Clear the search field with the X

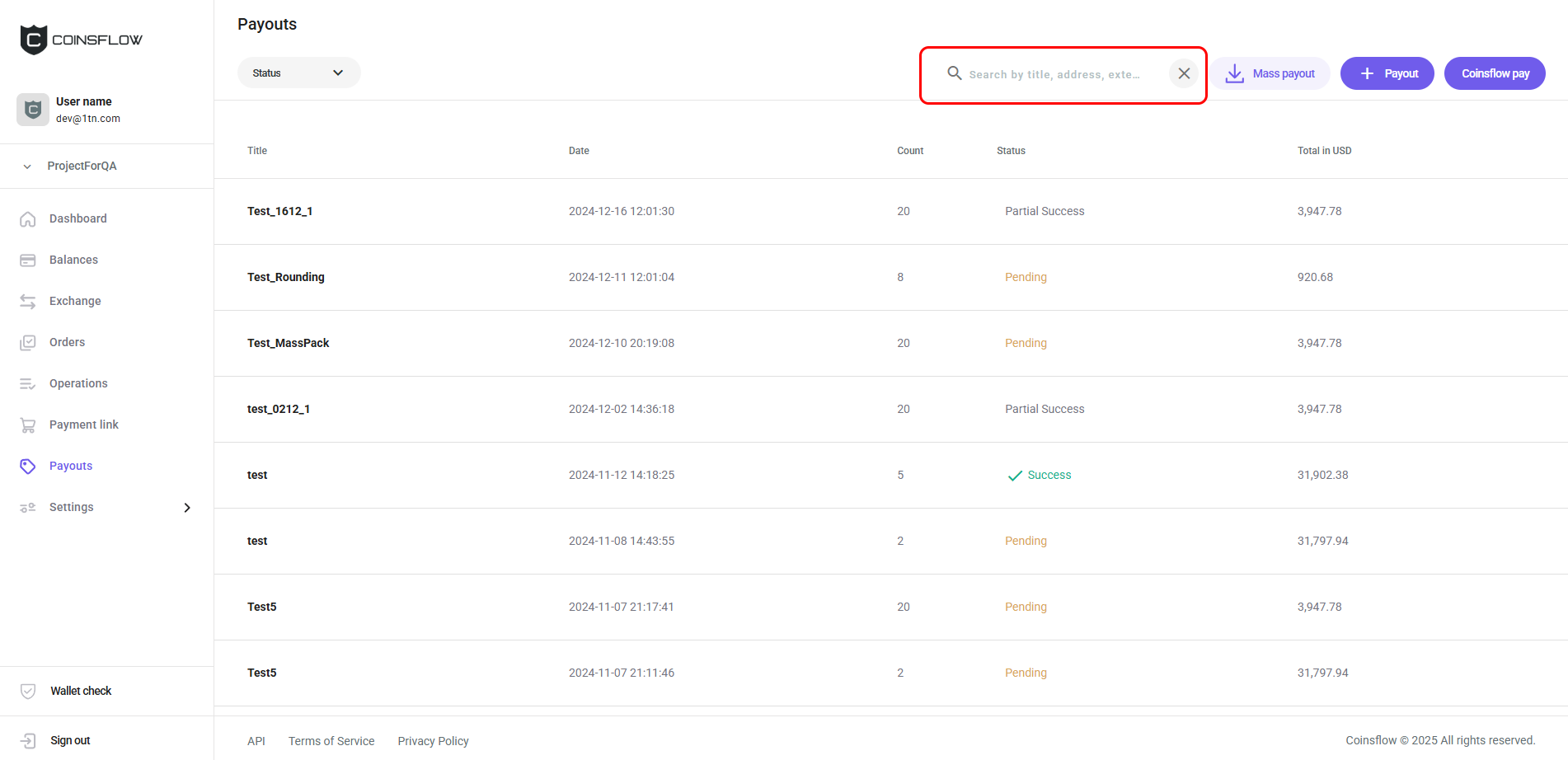[1184, 73]
